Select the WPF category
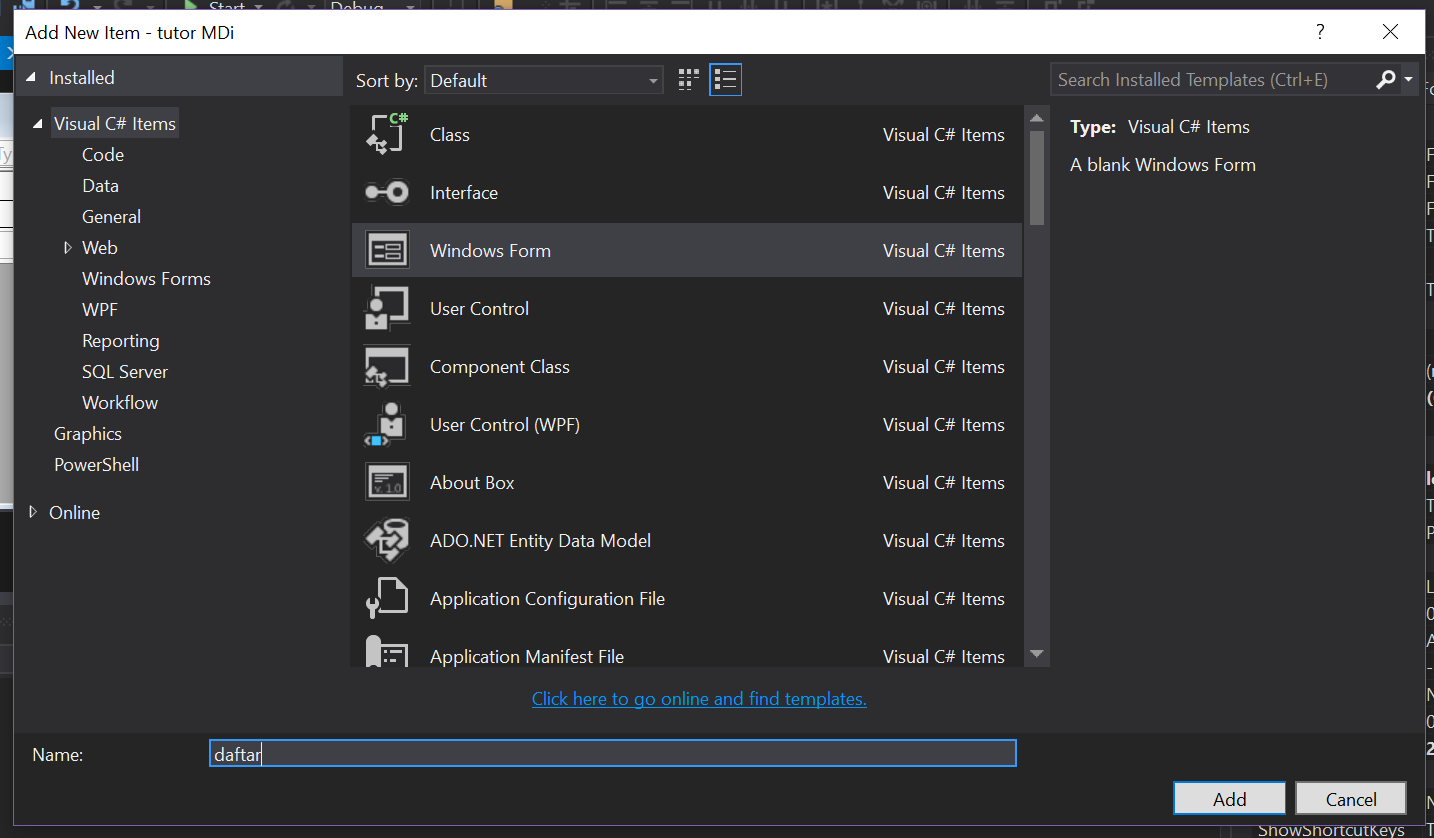Screen dimensions: 1434x838 [x=100, y=309]
